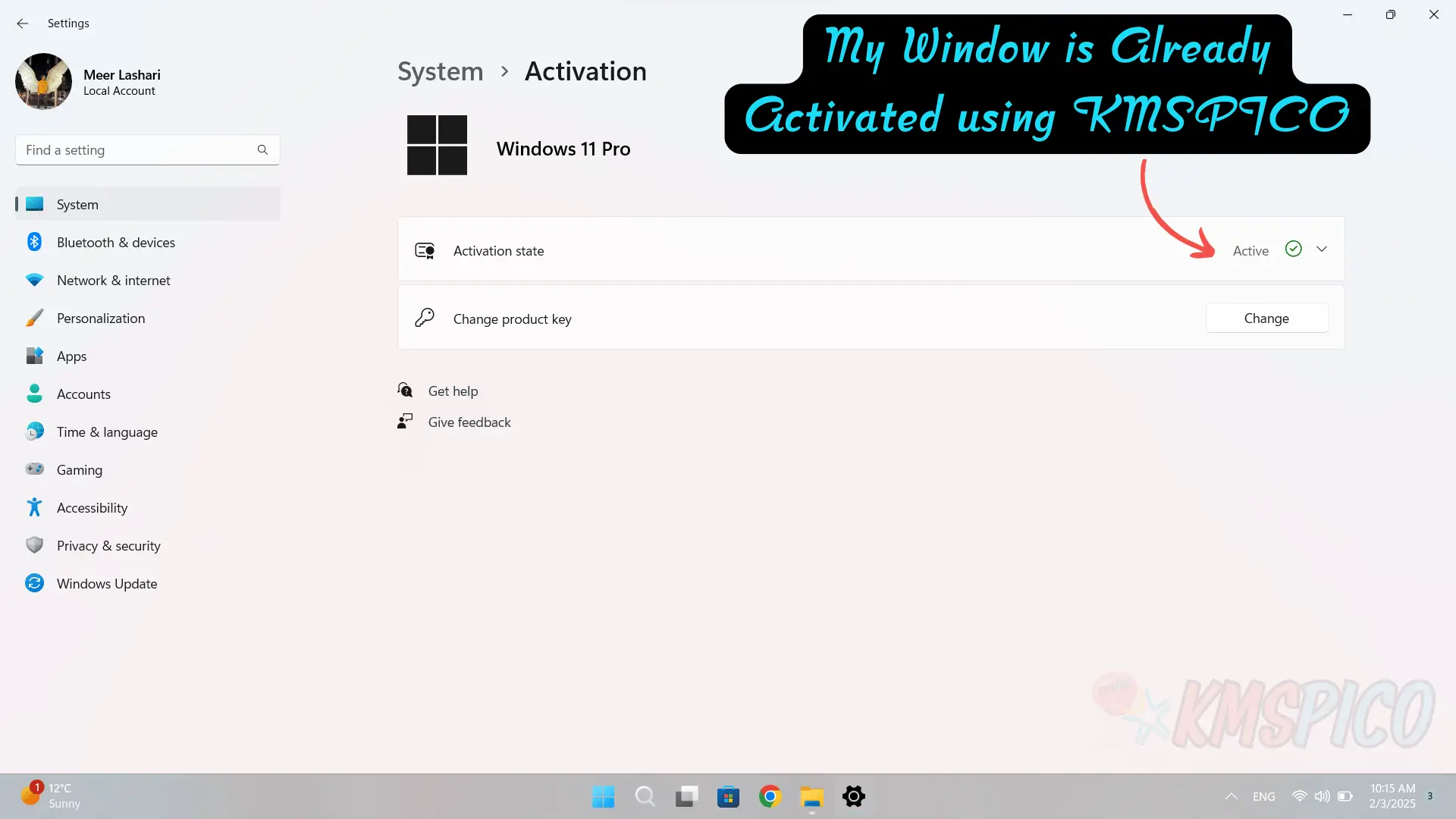The height and width of the screenshot is (819, 1456).
Task: Select the Activation state certificate icon
Action: tap(425, 250)
